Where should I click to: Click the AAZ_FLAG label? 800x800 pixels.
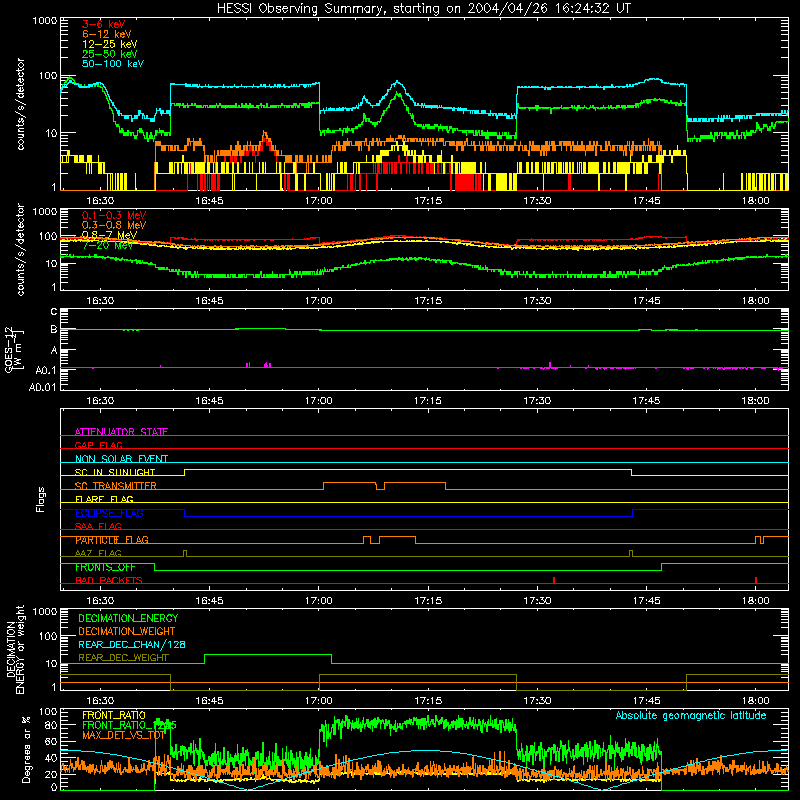tap(98, 553)
